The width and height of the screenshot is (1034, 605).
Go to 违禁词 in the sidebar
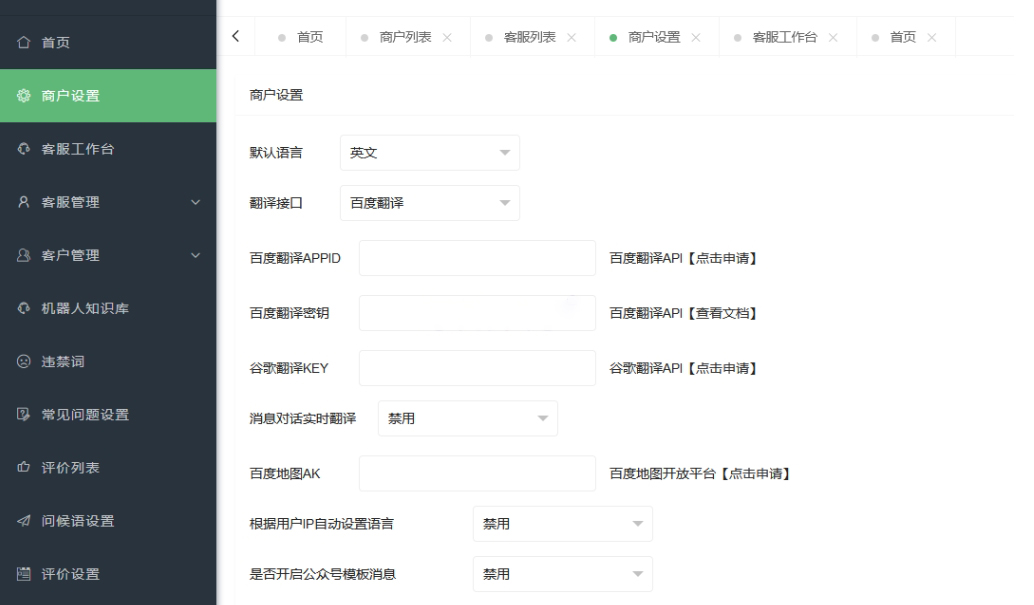point(108,362)
